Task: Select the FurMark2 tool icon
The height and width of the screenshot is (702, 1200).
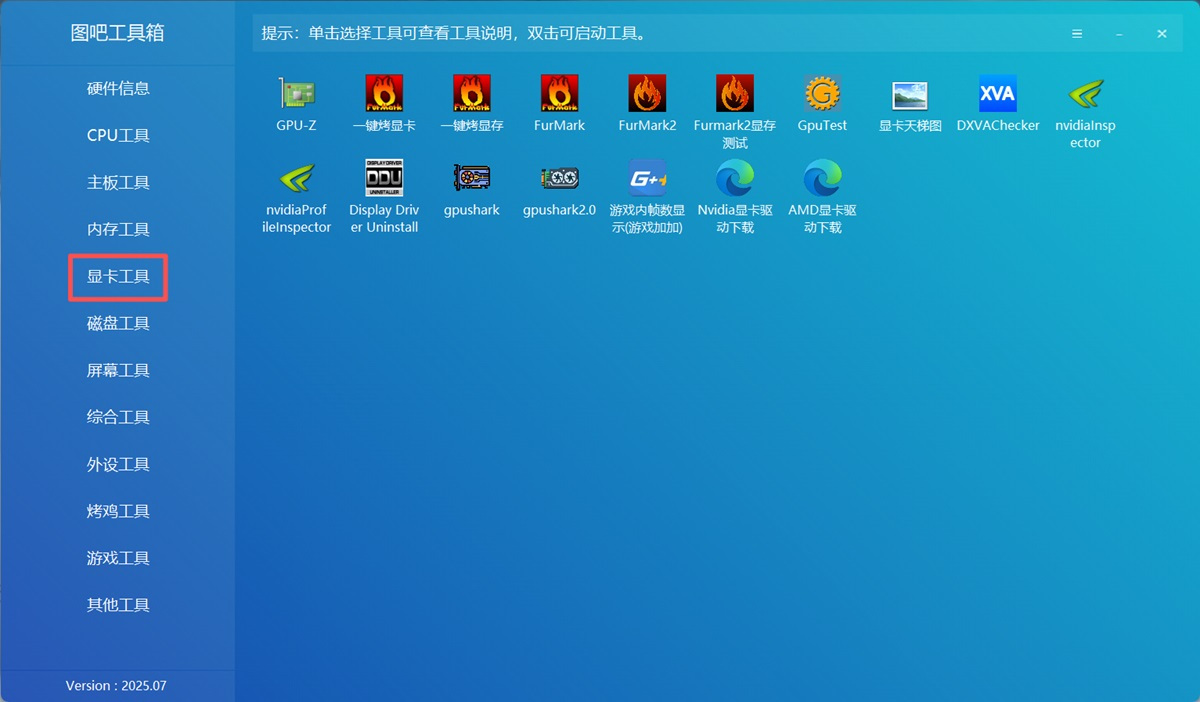Action: point(647,100)
